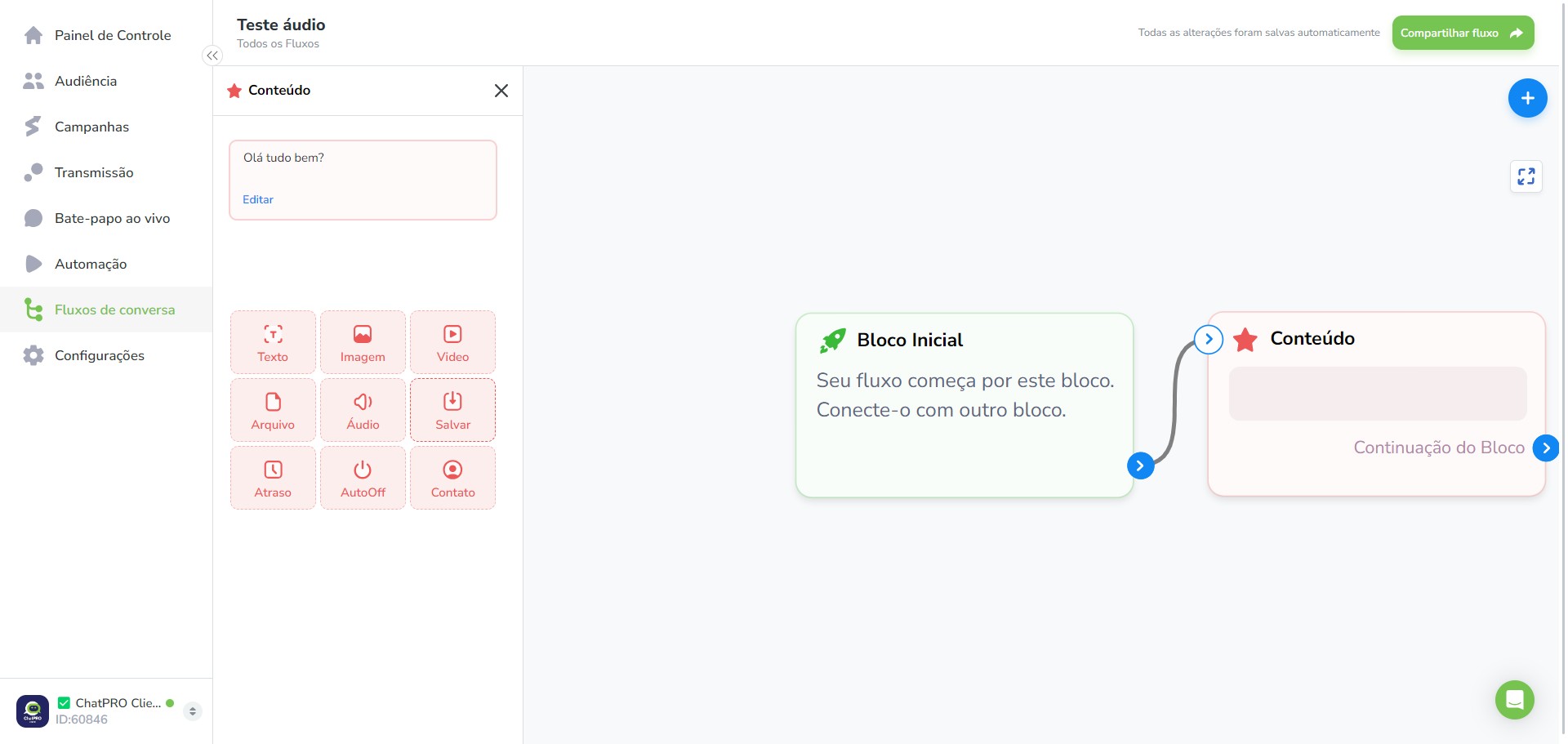1568x744 pixels.
Task: Toggle fullscreen canvas view icon
Action: (x=1526, y=176)
